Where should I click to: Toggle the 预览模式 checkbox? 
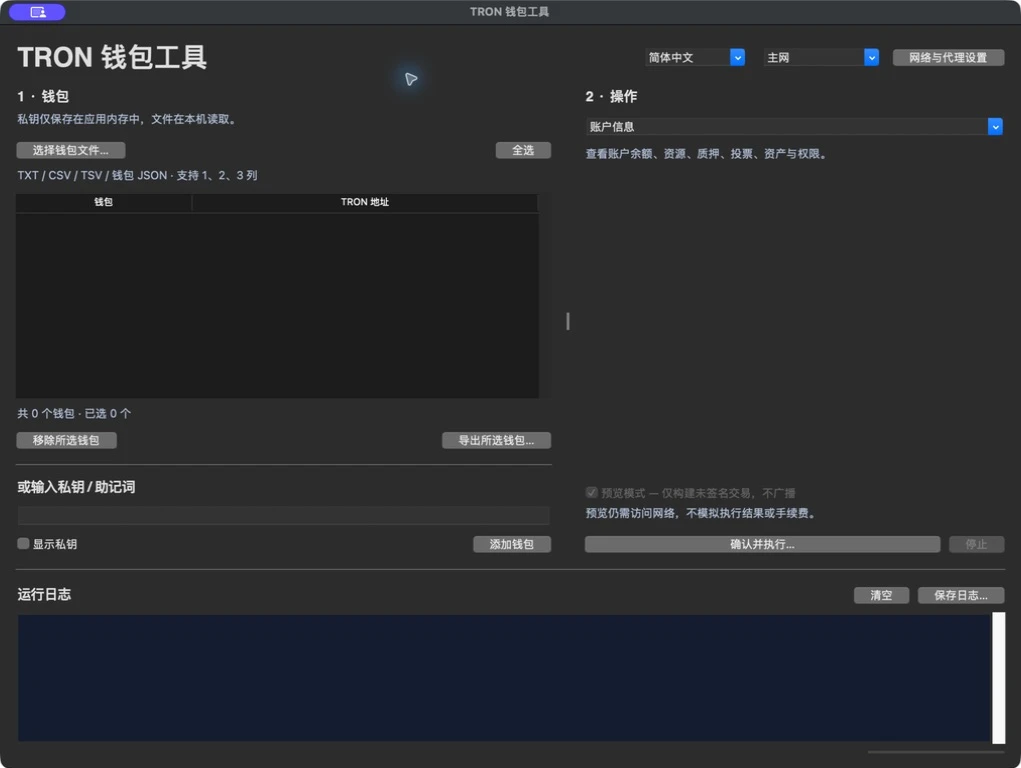(591, 492)
